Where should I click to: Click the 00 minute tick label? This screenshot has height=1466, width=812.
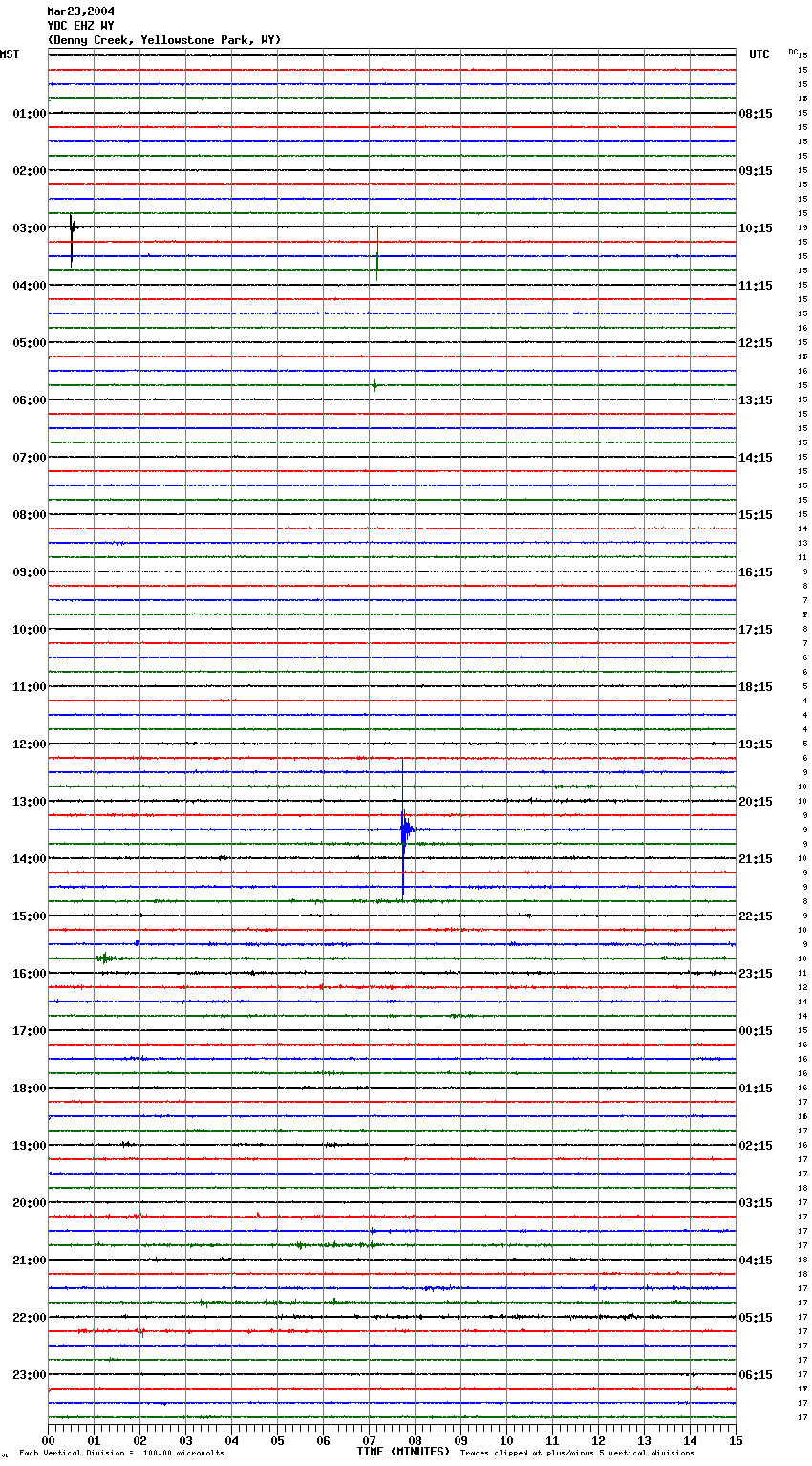click(x=48, y=1440)
